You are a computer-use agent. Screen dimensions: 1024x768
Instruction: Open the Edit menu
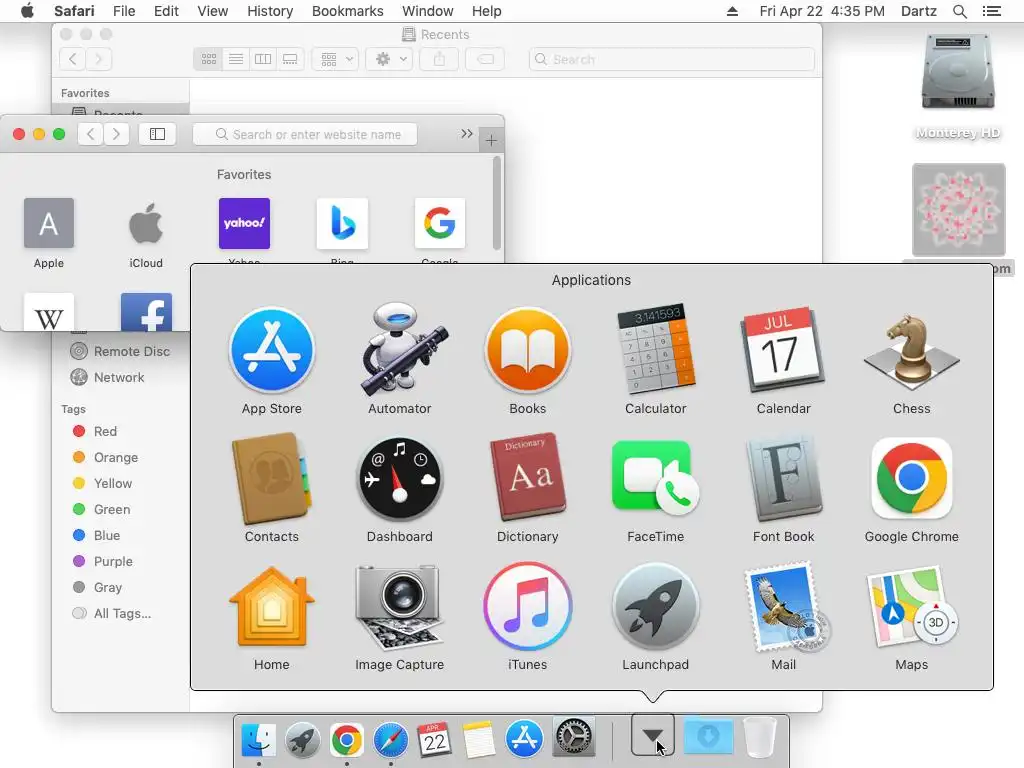(x=167, y=11)
